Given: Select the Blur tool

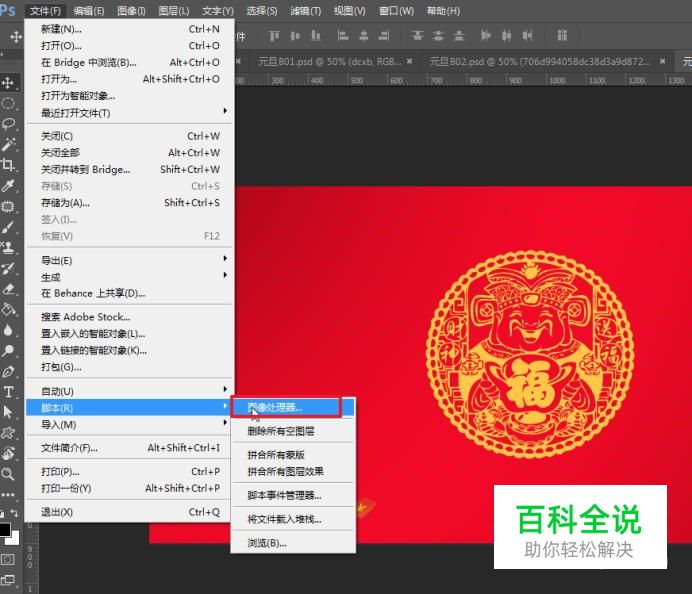Looking at the screenshot, I should pos(8,330).
